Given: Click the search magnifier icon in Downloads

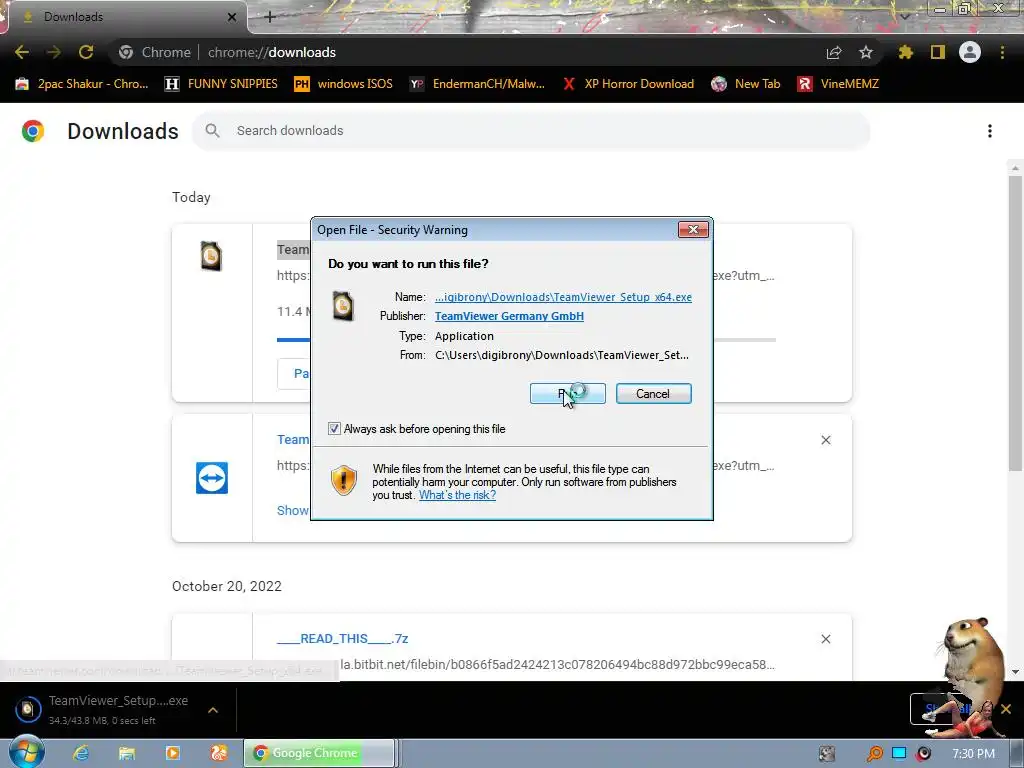Looking at the screenshot, I should click(x=212, y=131).
